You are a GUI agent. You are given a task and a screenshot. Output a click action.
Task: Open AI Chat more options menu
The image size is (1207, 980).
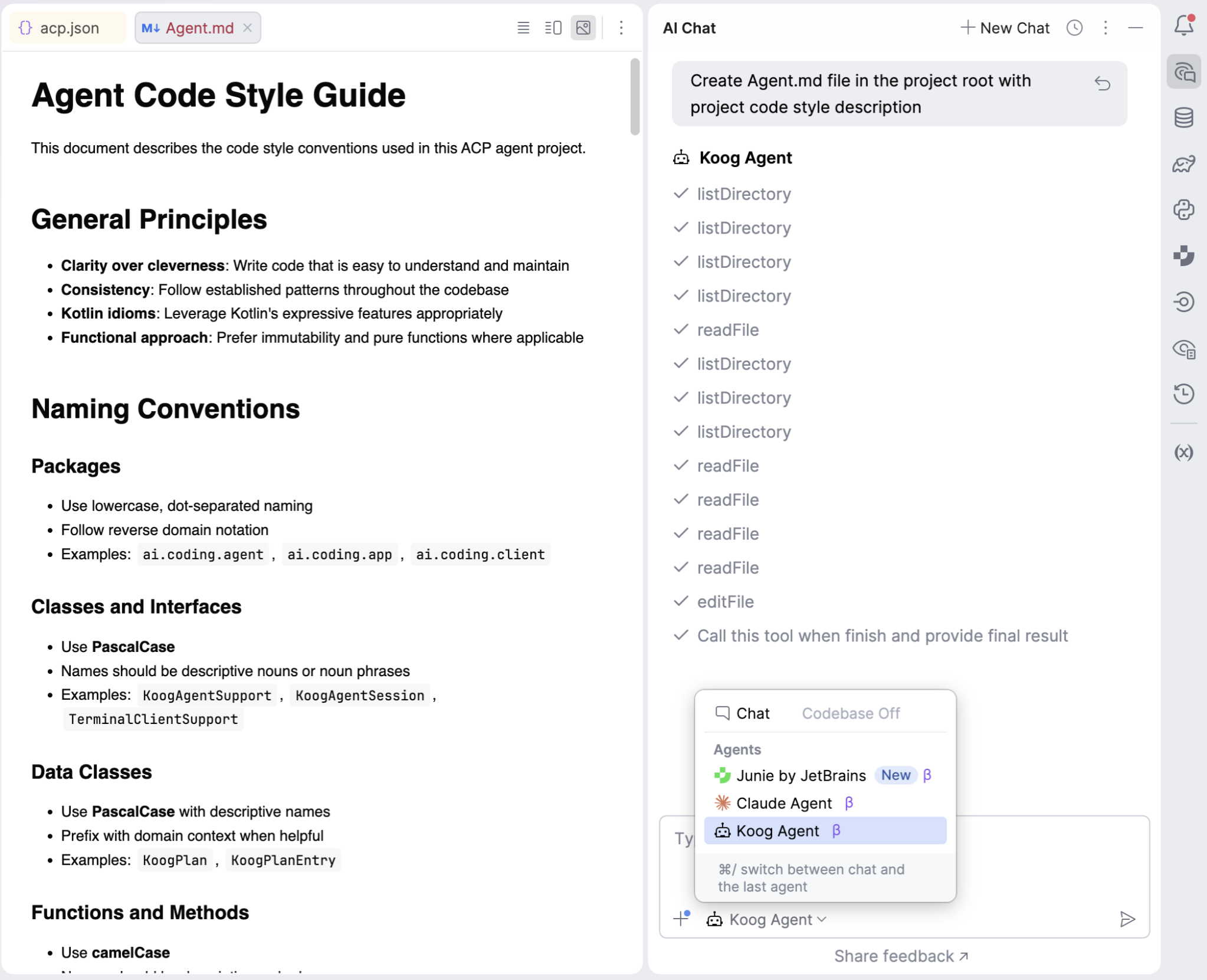[1105, 28]
